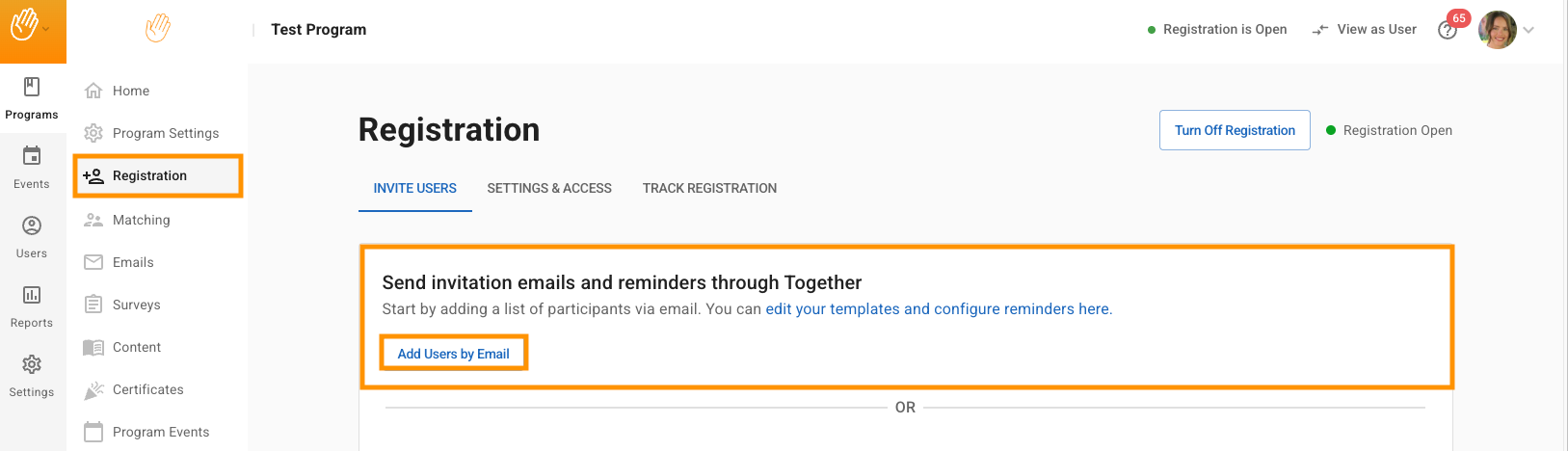Open the Certificates menu item

click(x=147, y=389)
